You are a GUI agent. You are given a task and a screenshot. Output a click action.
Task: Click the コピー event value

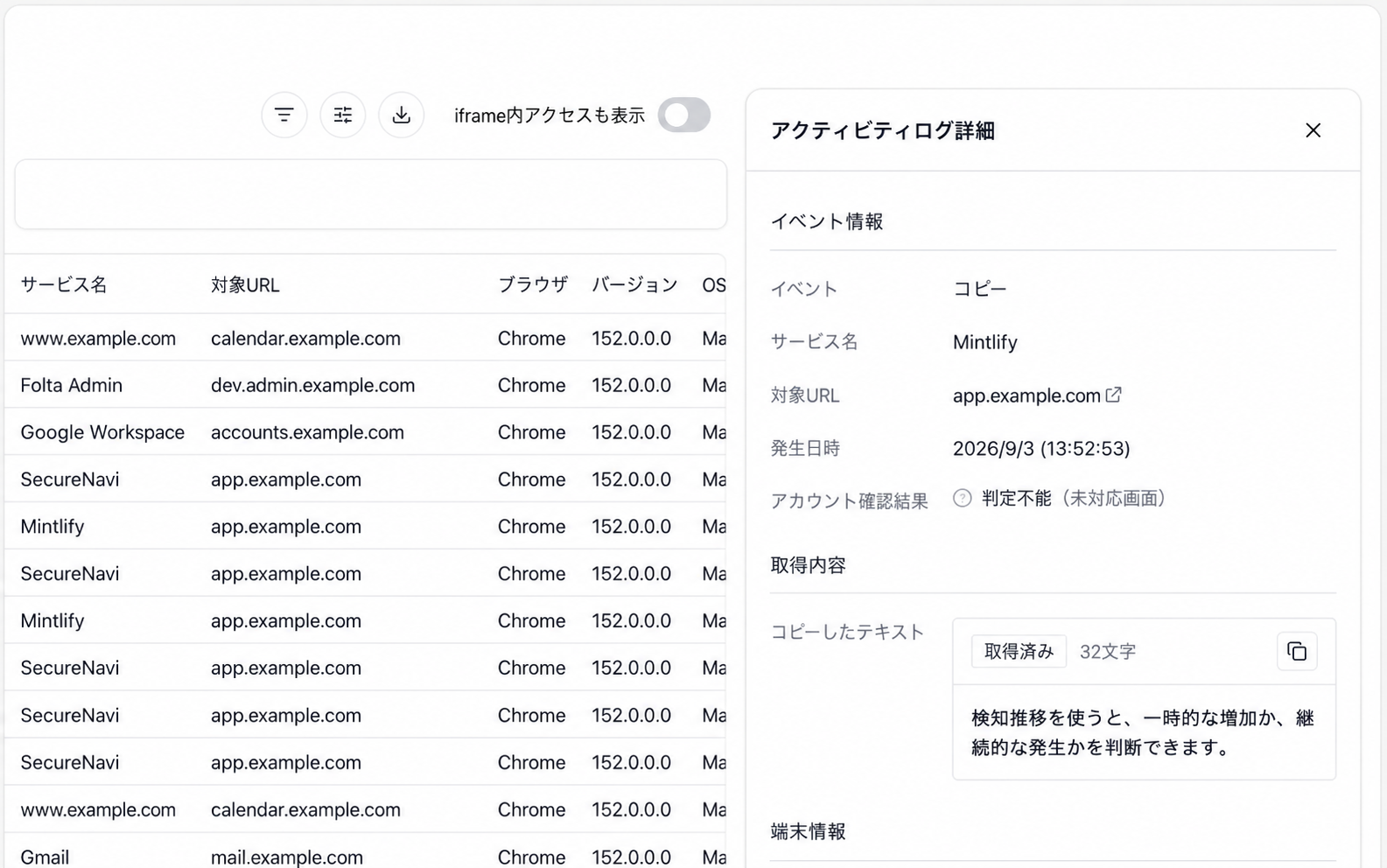[x=980, y=289]
